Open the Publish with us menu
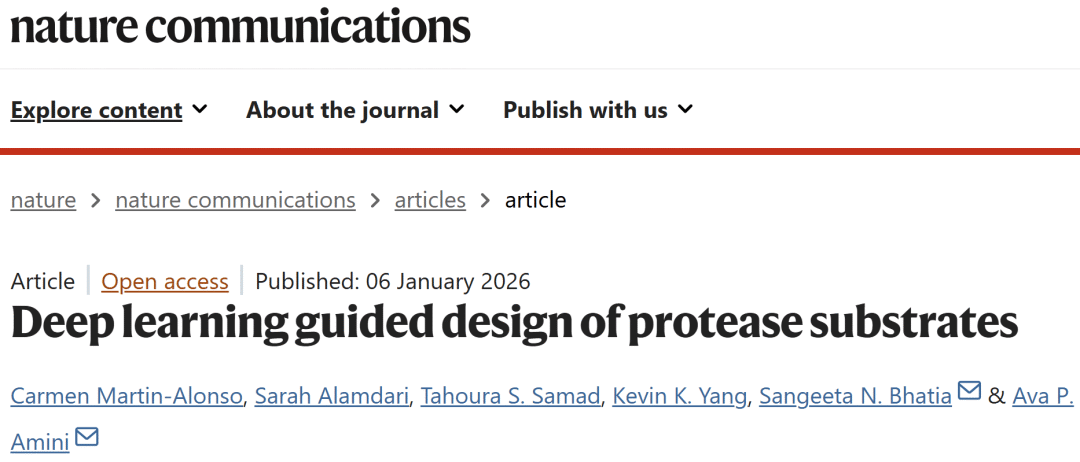Image resolution: width=1080 pixels, height=462 pixels. pos(585,110)
